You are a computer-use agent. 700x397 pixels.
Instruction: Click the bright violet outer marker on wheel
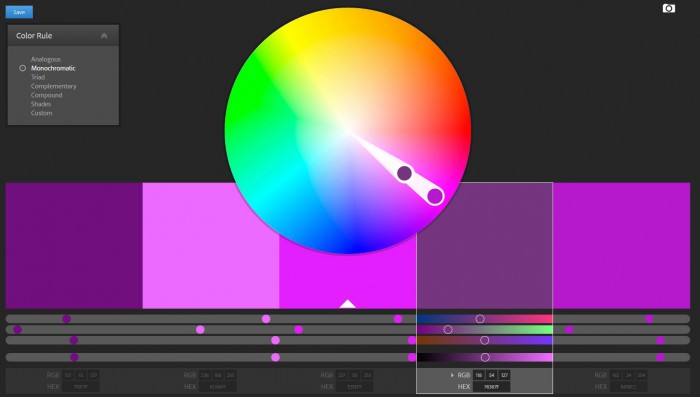[x=435, y=196]
